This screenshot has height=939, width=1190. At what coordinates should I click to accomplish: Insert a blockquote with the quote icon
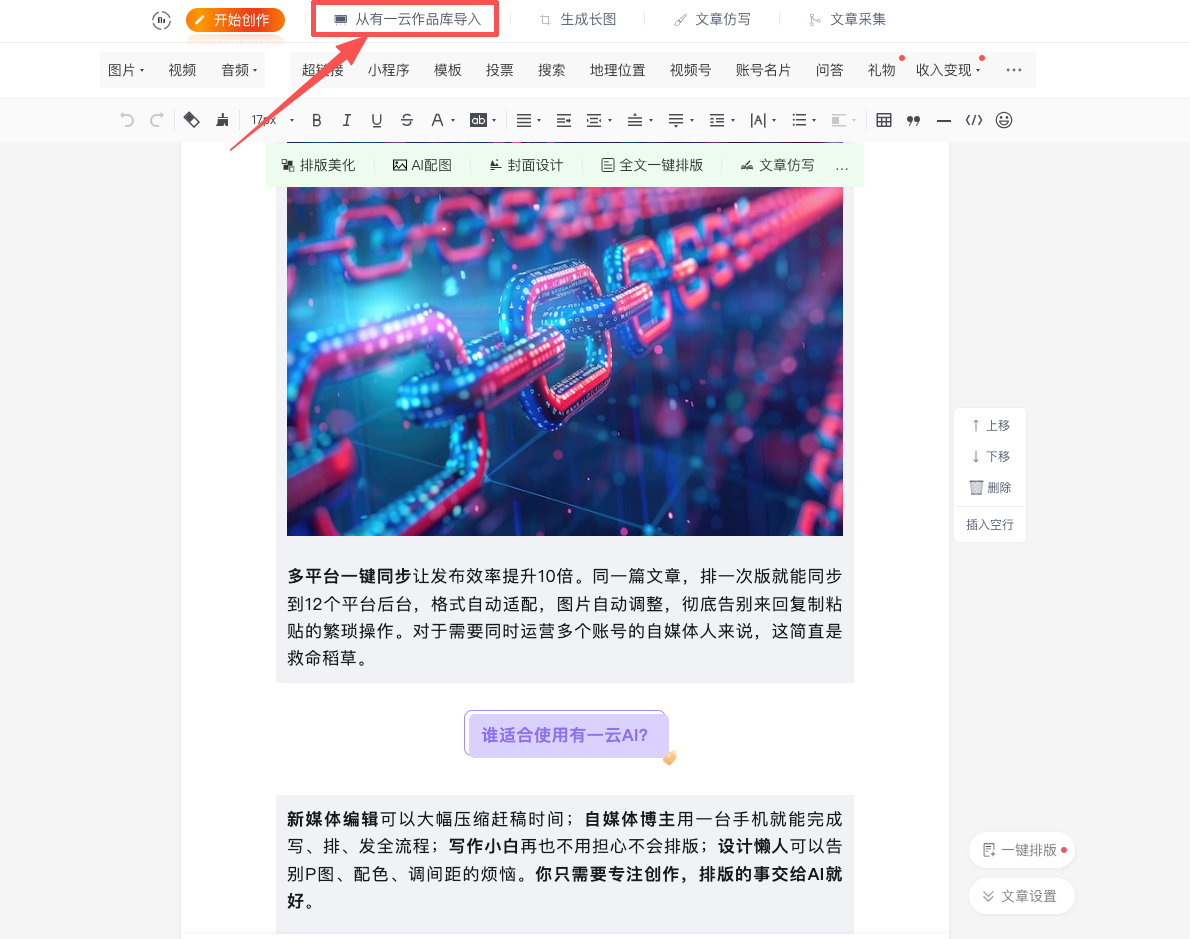pyautogui.click(x=913, y=120)
